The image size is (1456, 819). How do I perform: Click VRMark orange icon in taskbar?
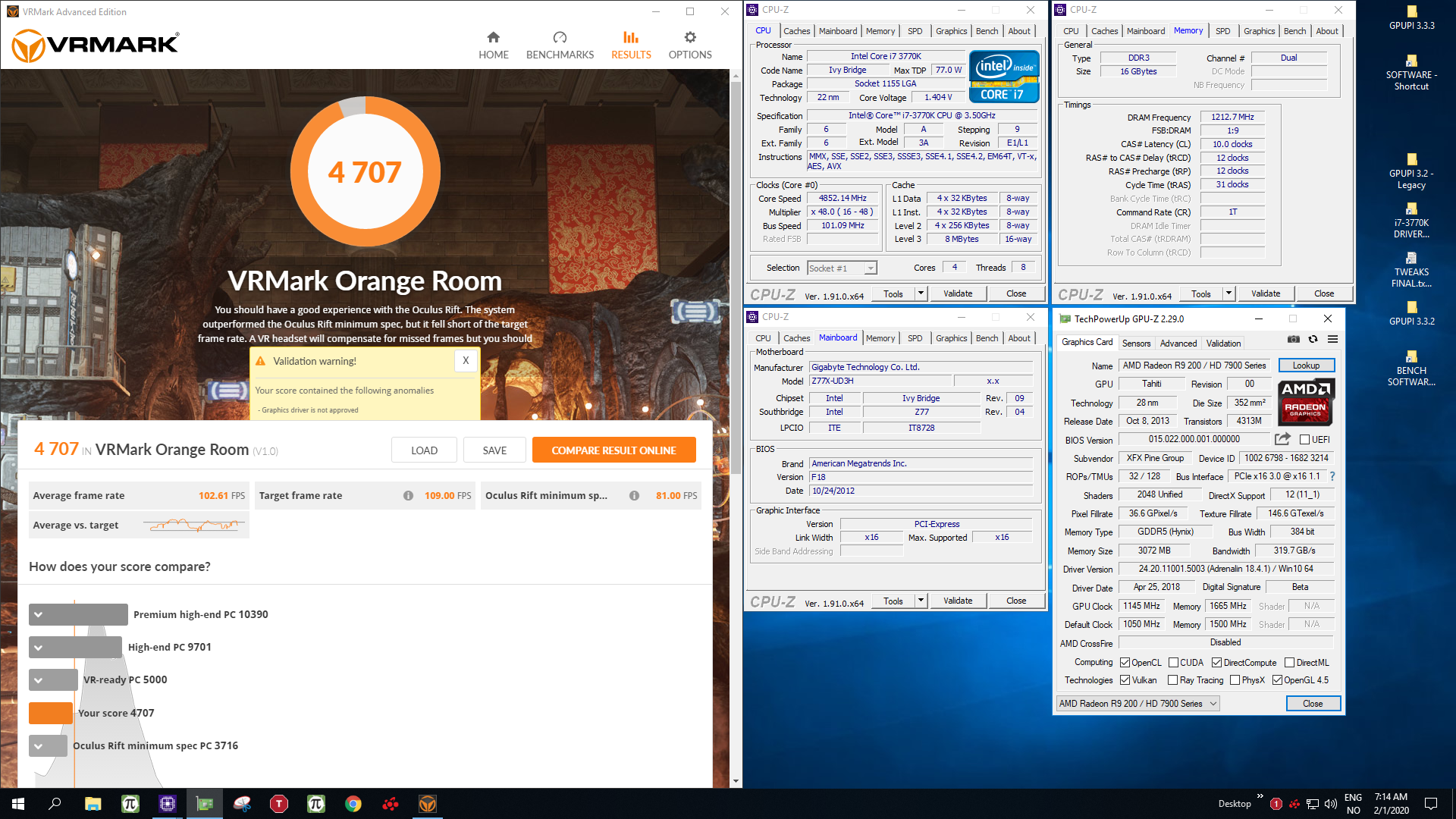point(428,804)
